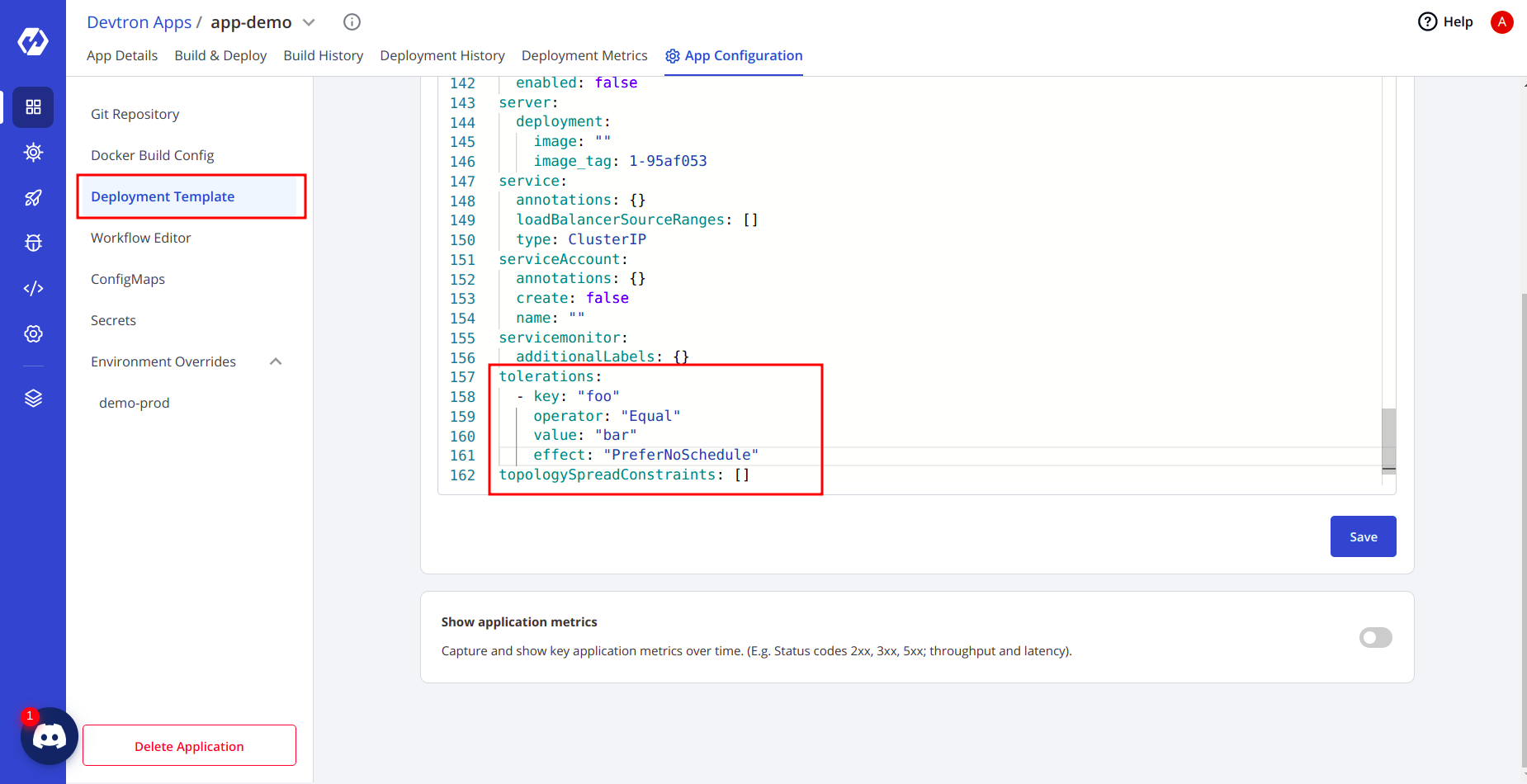Click the 'type: ClusterIP' line
1527x784 pixels.
[581, 239]
